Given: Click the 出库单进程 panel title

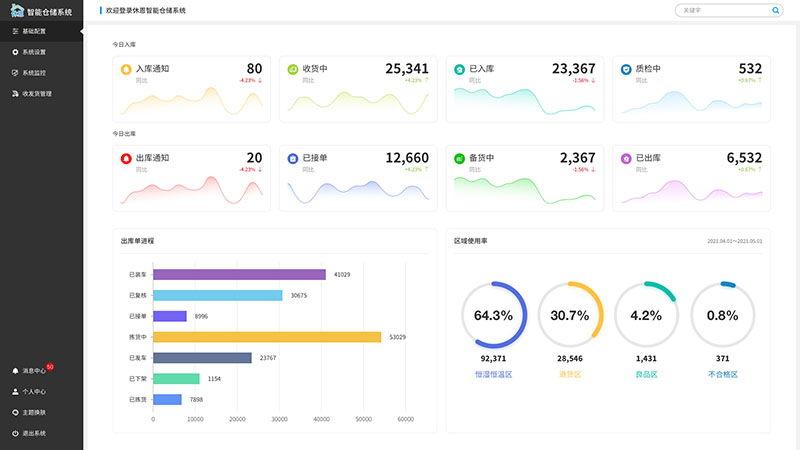Looking at the screenshot, I should [x=137, y=241].
